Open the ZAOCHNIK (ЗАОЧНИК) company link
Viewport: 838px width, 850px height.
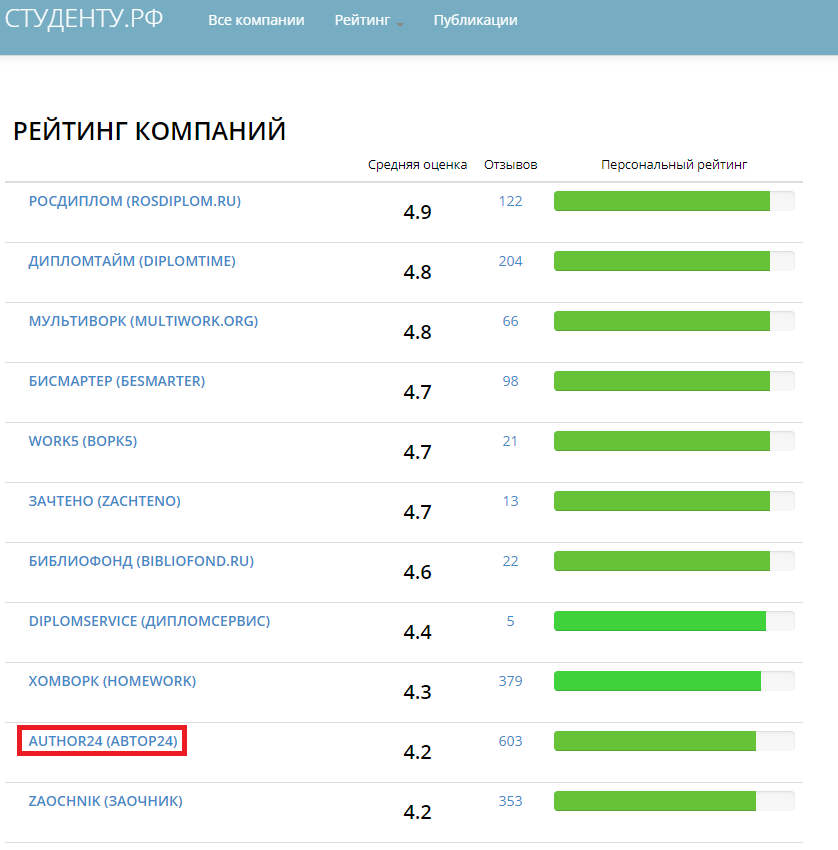coord(105,801)
